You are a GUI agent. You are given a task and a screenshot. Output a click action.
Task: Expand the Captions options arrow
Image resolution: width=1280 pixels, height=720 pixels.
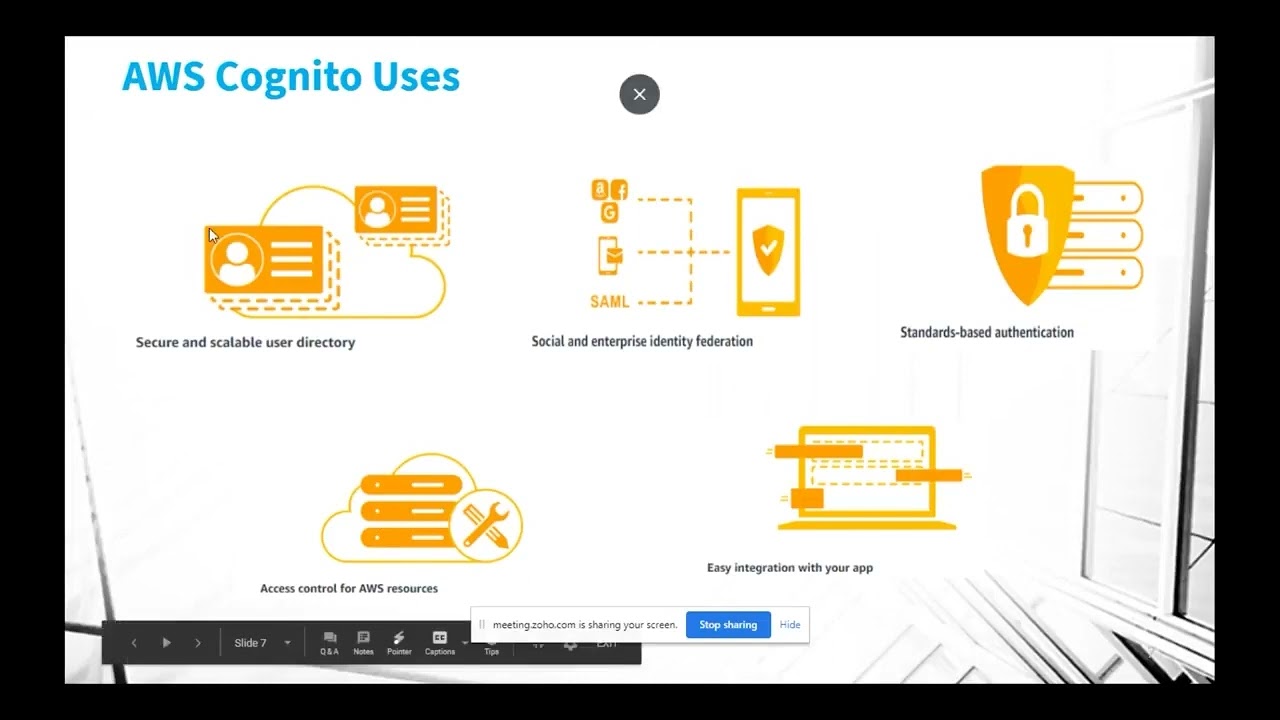464,643
